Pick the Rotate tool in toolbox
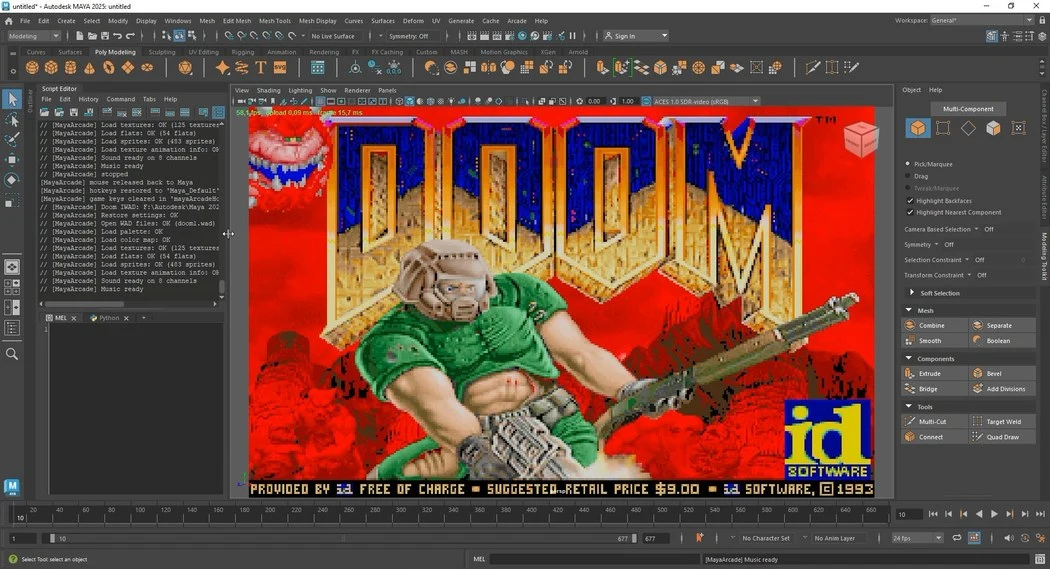 pos(12,179)
